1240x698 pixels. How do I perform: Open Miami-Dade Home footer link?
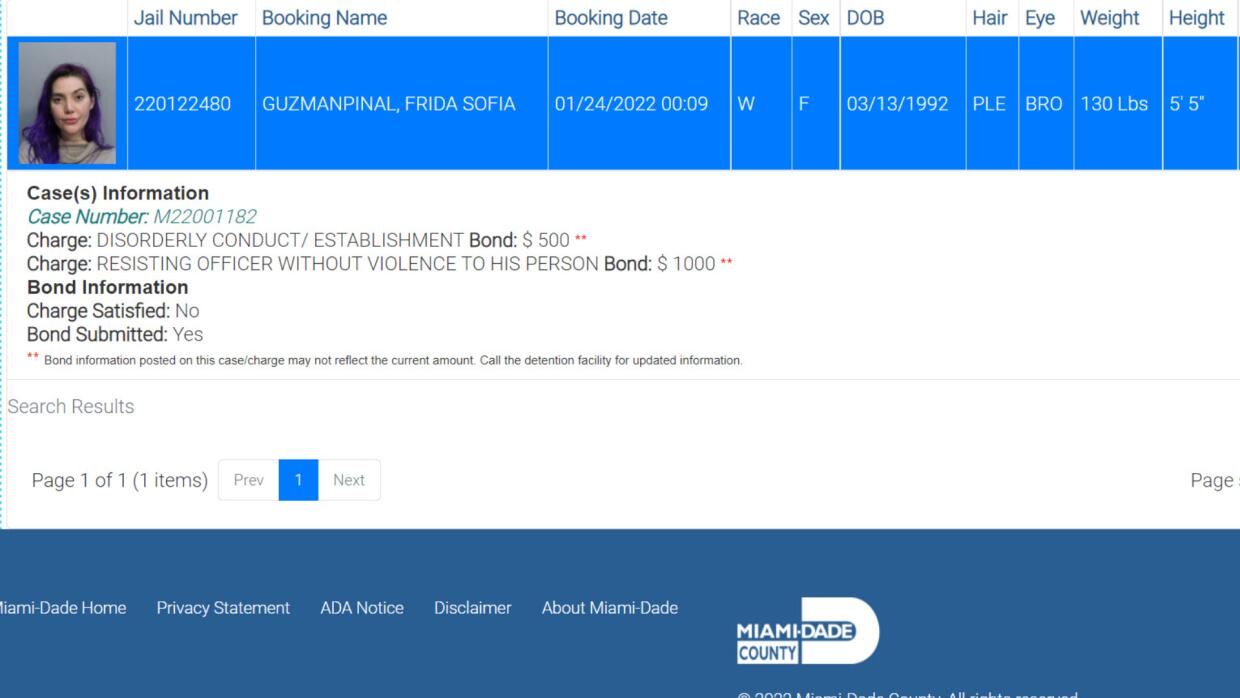(62, 608)
